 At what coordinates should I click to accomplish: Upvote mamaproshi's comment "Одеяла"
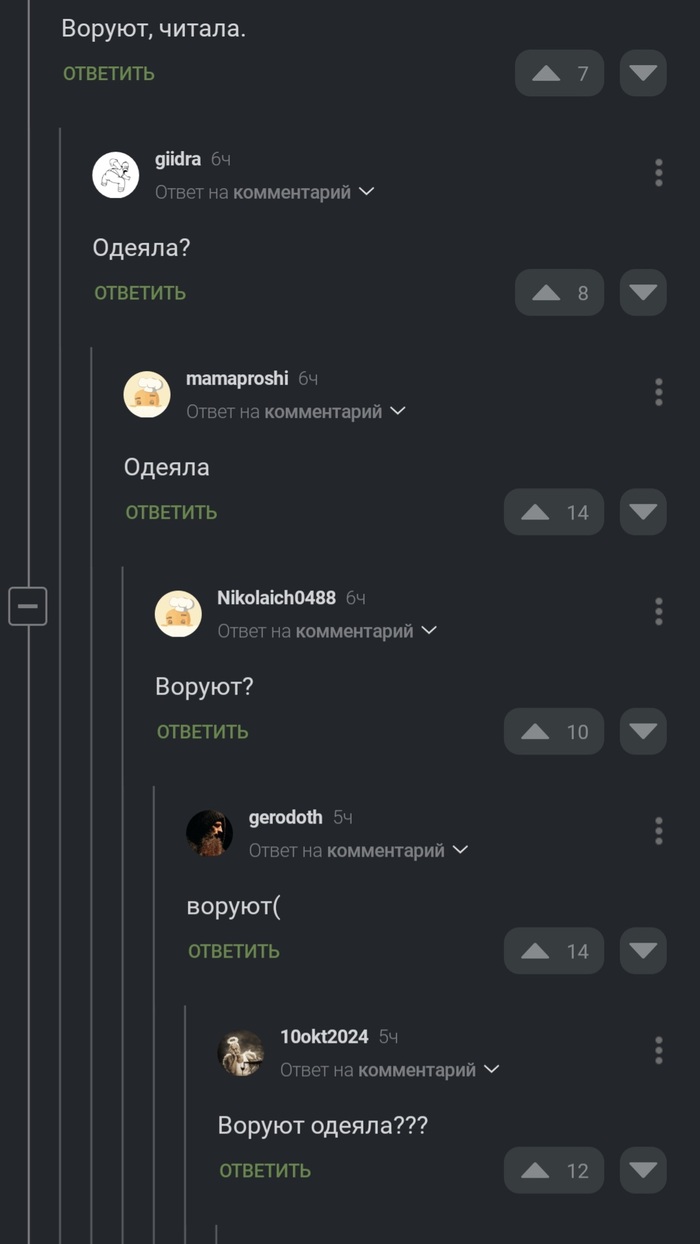[x=553, y=512]
